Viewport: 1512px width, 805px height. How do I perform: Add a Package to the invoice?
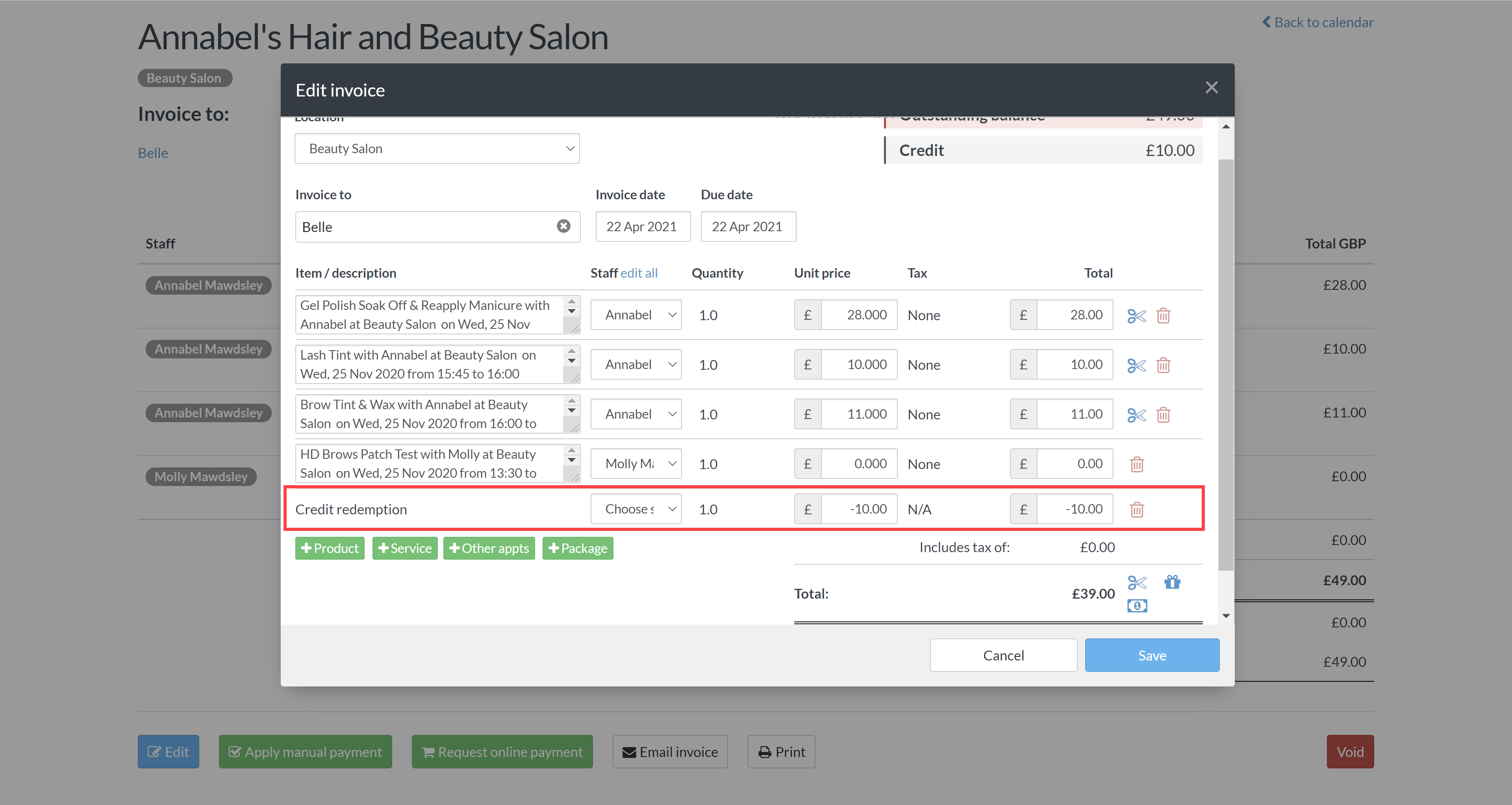577,548
